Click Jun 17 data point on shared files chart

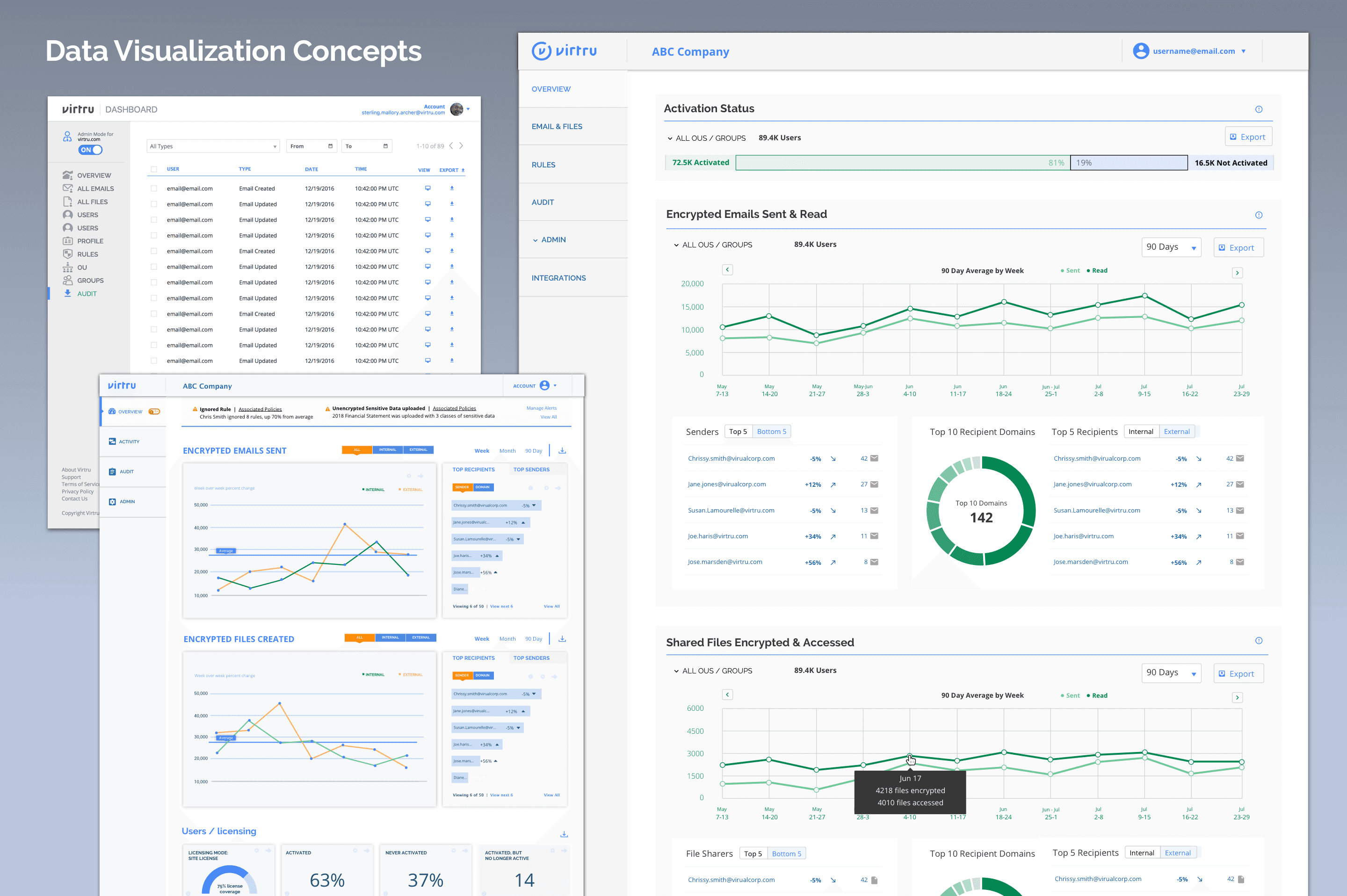pos(909,757)
